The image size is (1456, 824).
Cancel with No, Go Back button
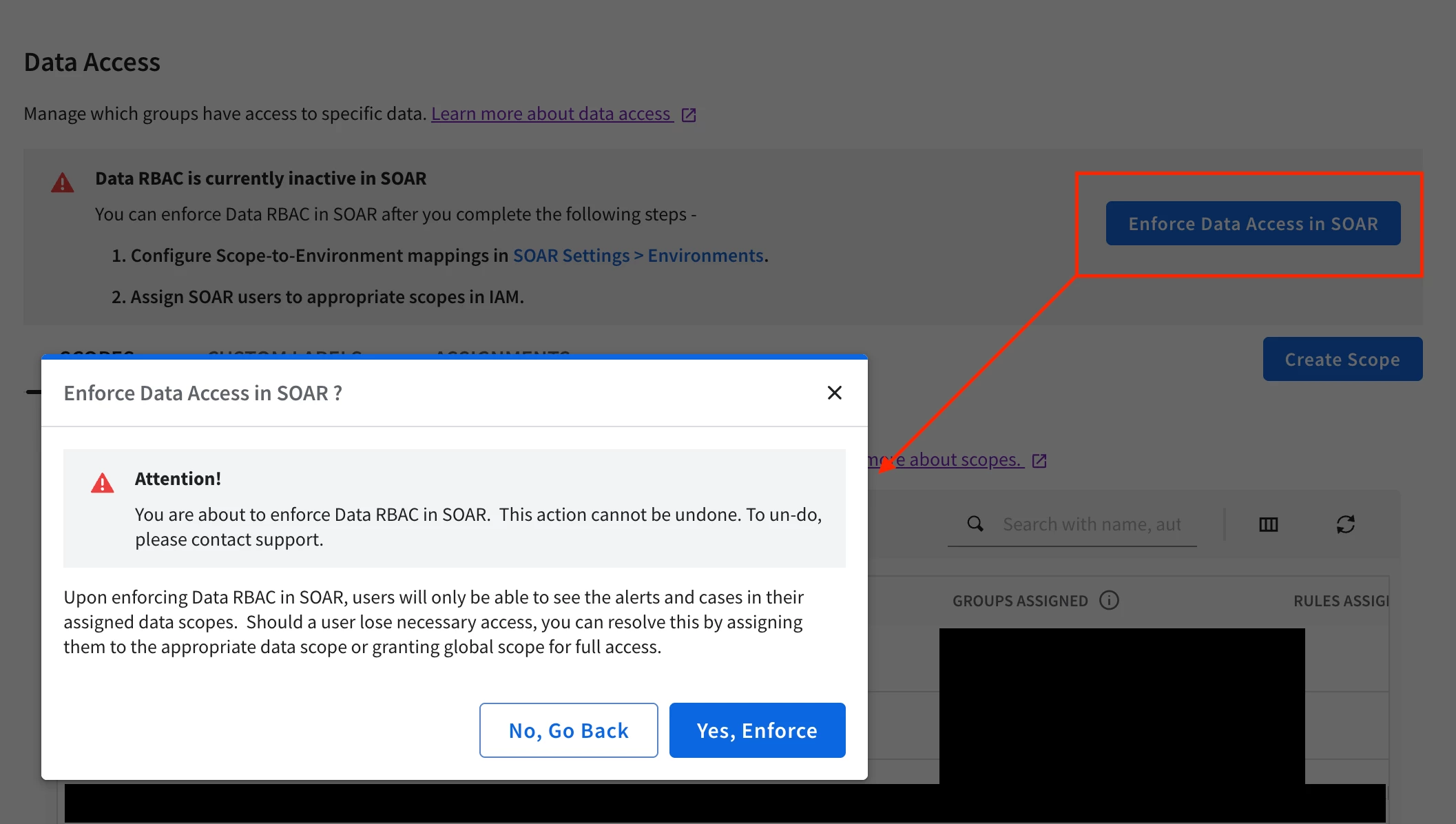568,730
